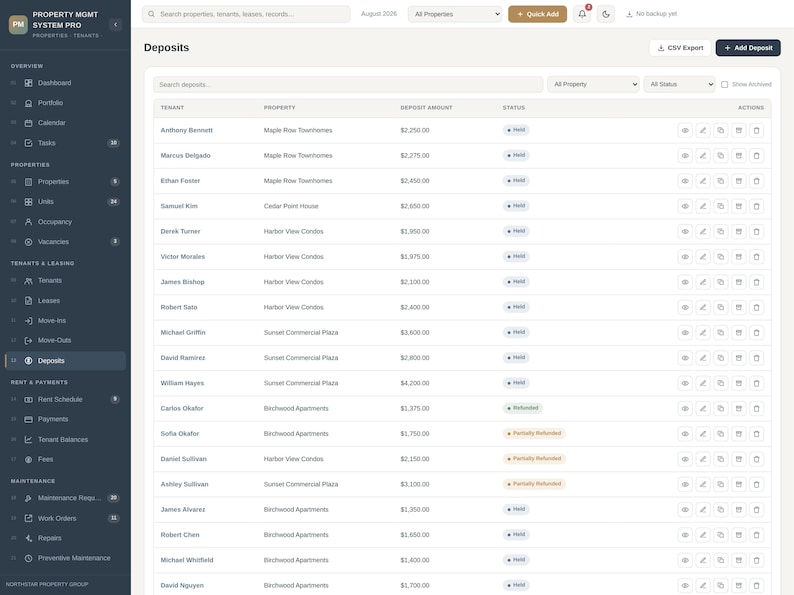The width and height of the screenshot is (794, 595).
Task: Open Payments page
Action: click(65, 419)
